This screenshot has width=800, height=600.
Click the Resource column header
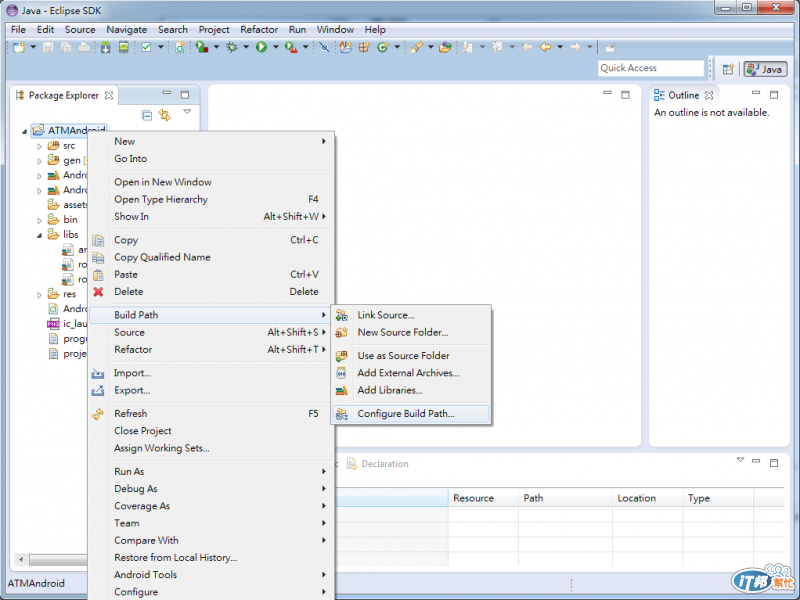point(483,498)
